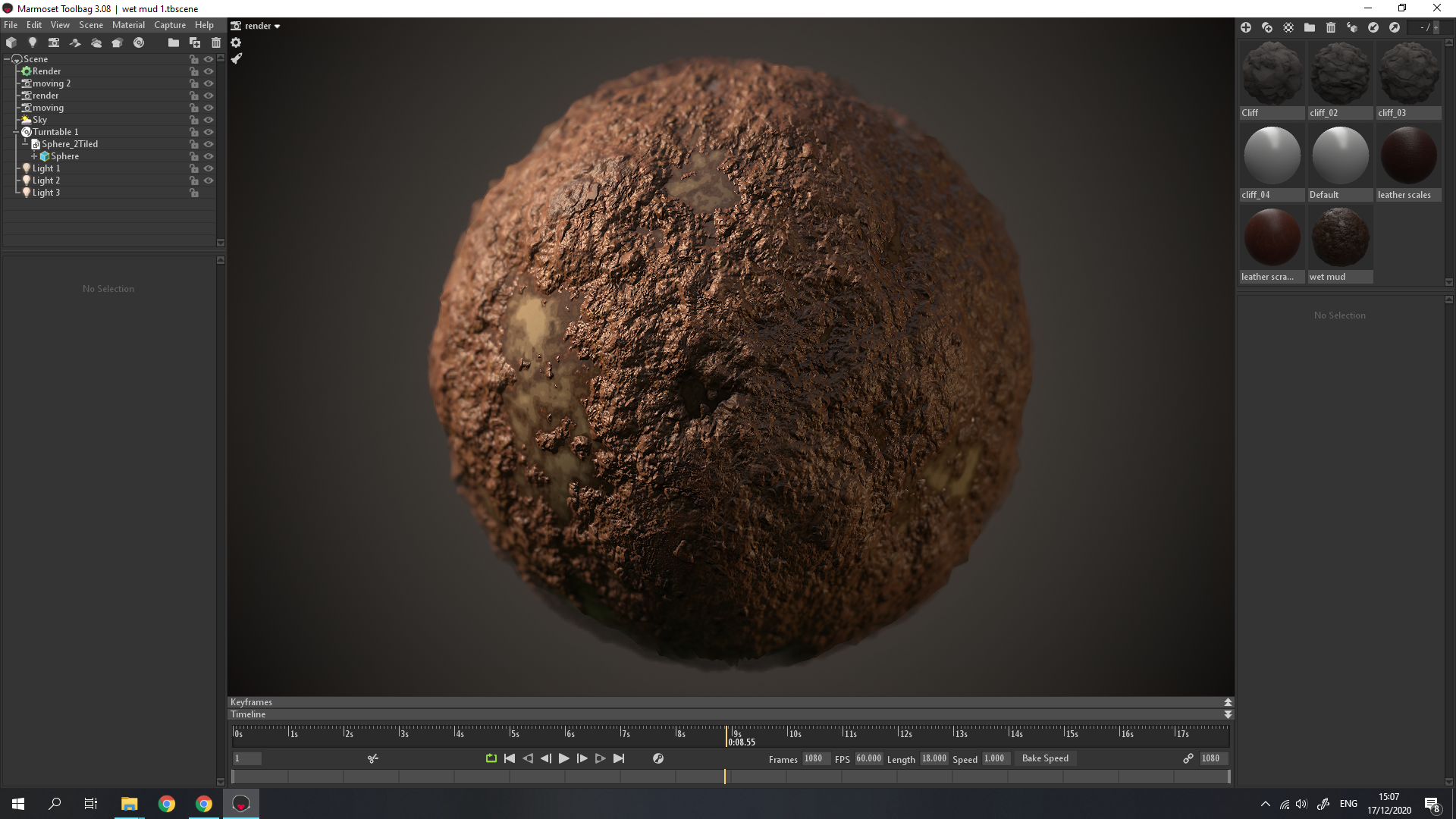The height and width of the screenshot is (819, 1456).
Task: Open viewport settings gear
Action: [236, 42]
